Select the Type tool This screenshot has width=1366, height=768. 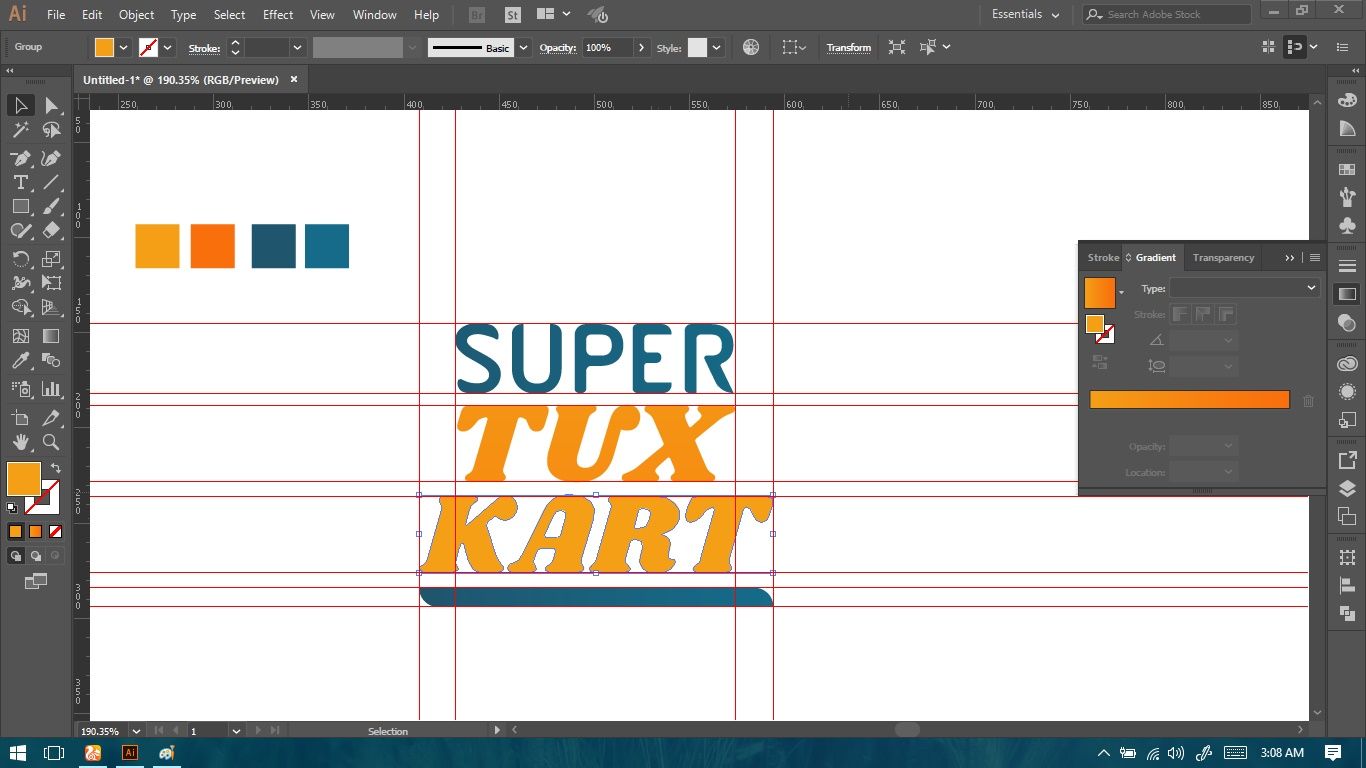tap(20, 182)
